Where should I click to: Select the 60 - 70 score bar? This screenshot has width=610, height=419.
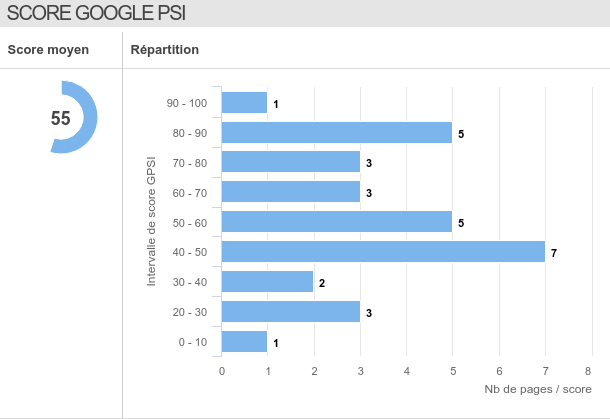click(290, 192)
